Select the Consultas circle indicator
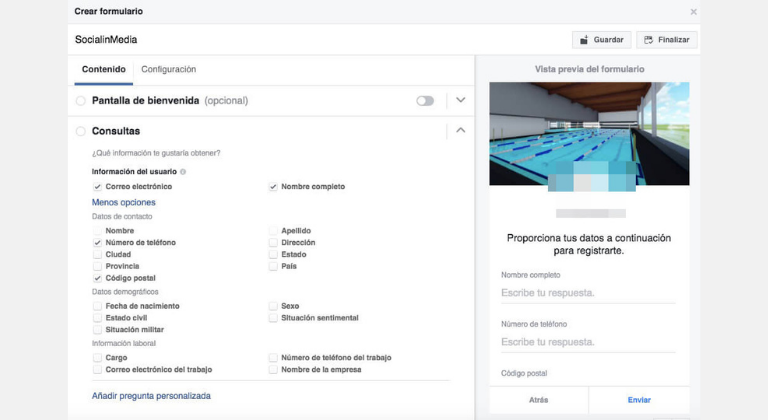Image resolution: width=768 pixels, height=420 pixels. (x=80, y=131)
